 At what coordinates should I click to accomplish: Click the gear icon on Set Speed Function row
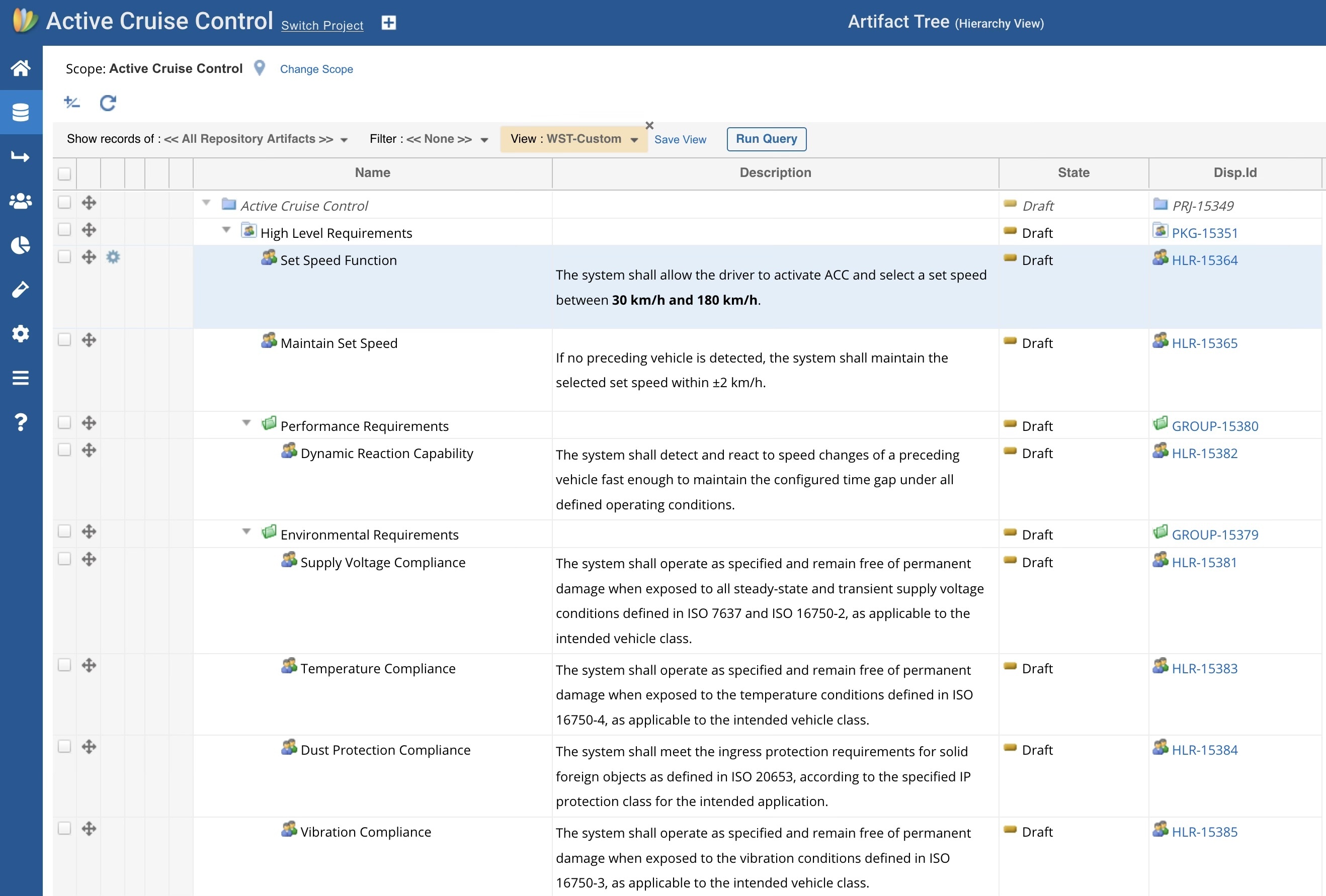(x=113, y=257)
